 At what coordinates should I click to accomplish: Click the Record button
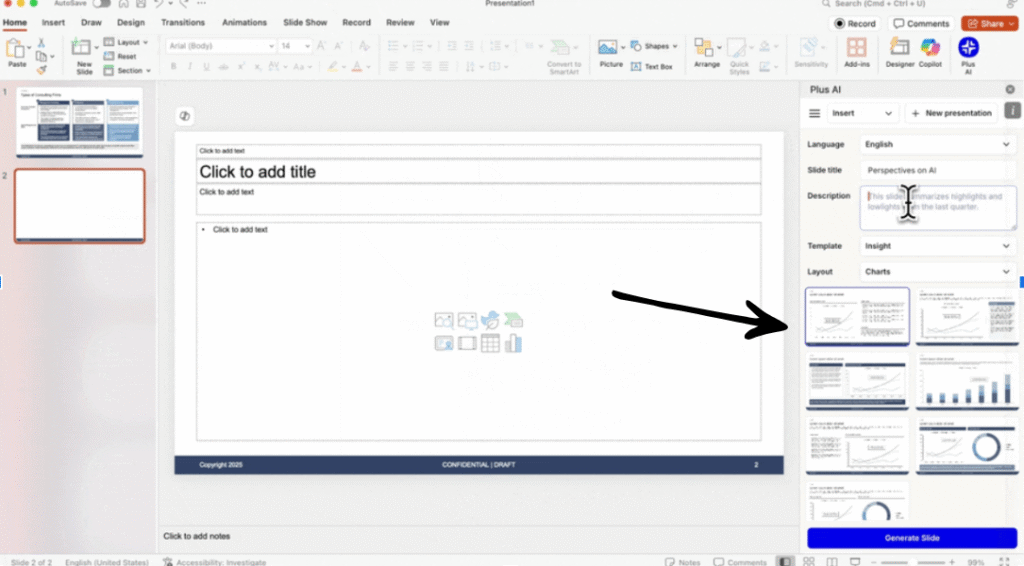point(854,24)
